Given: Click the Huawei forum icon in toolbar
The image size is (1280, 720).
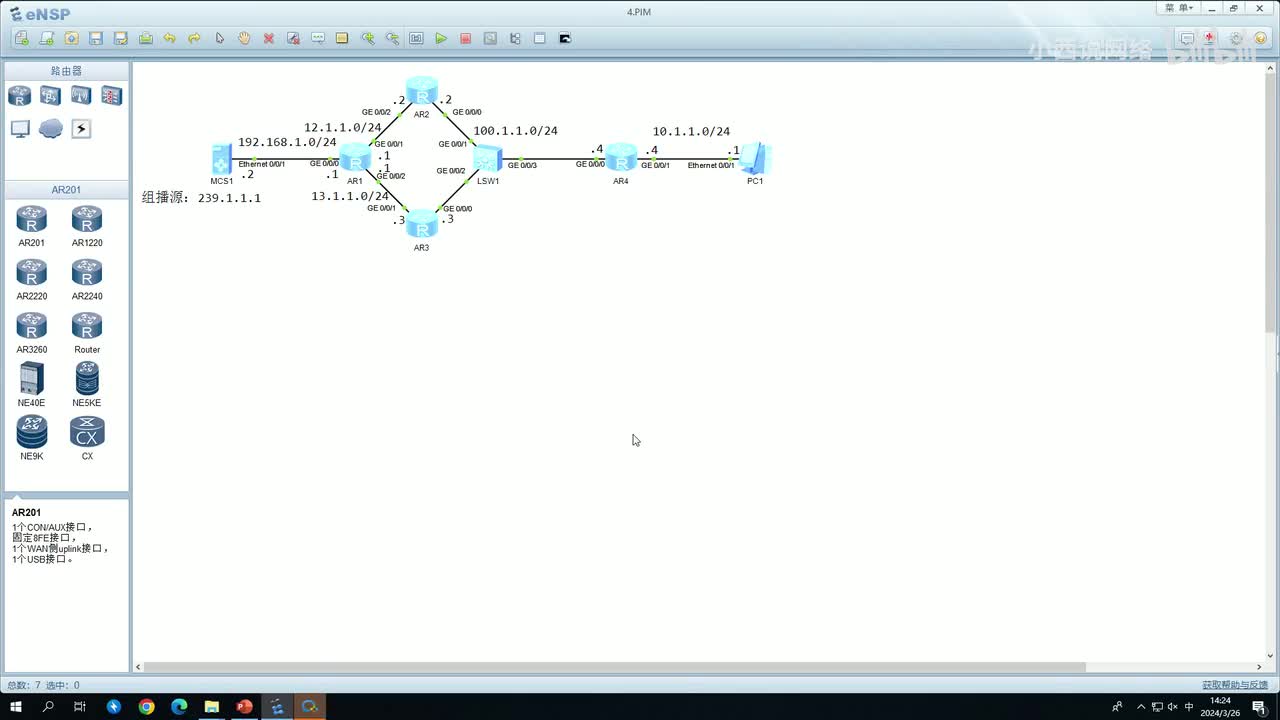Looking at the screenshot, I should click(1211, 38).
